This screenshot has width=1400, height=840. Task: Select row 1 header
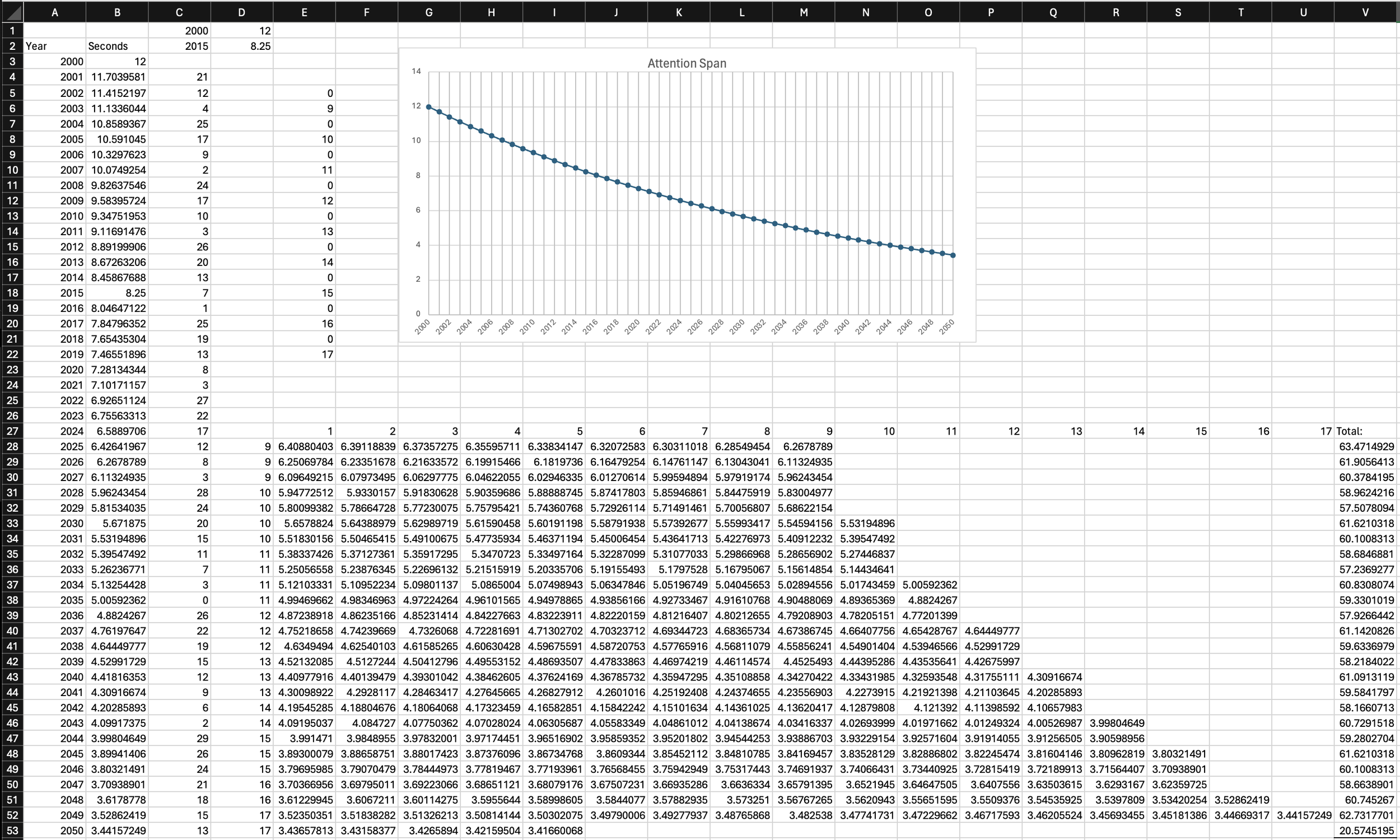(x=12, y=31)
